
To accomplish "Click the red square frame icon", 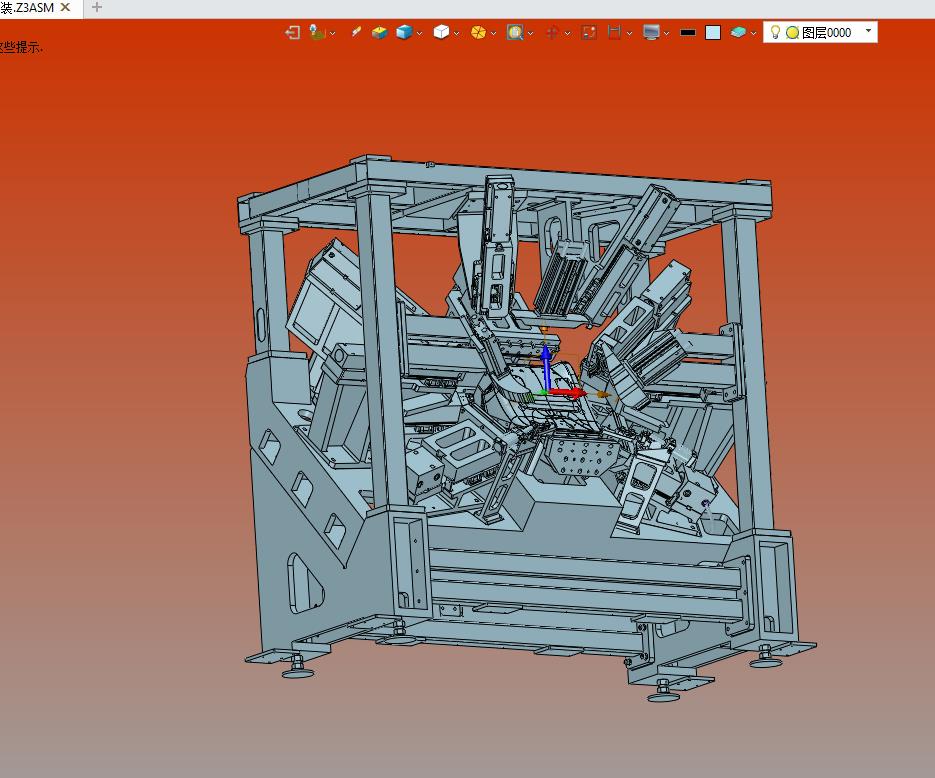I will click(589, 32).
